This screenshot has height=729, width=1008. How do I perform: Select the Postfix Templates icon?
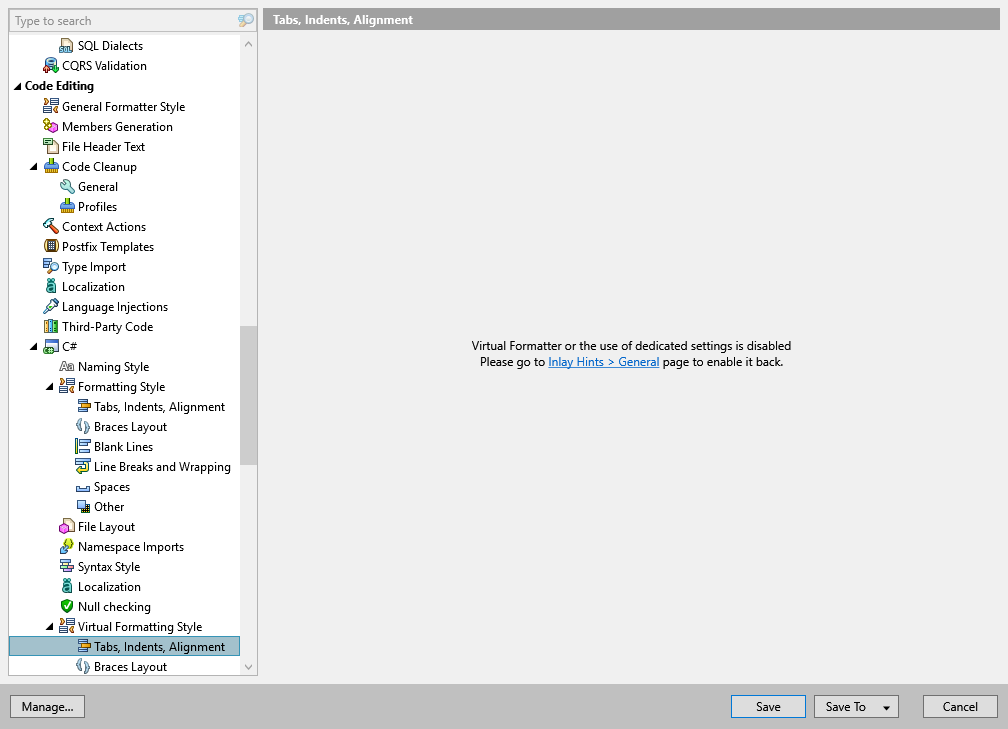(x=53, y=246)
